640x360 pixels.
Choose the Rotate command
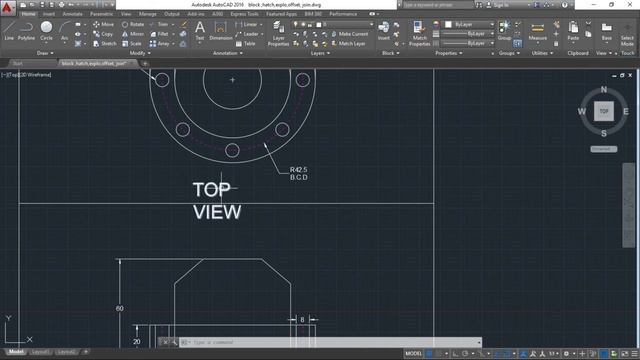click(x=133, y=24)
